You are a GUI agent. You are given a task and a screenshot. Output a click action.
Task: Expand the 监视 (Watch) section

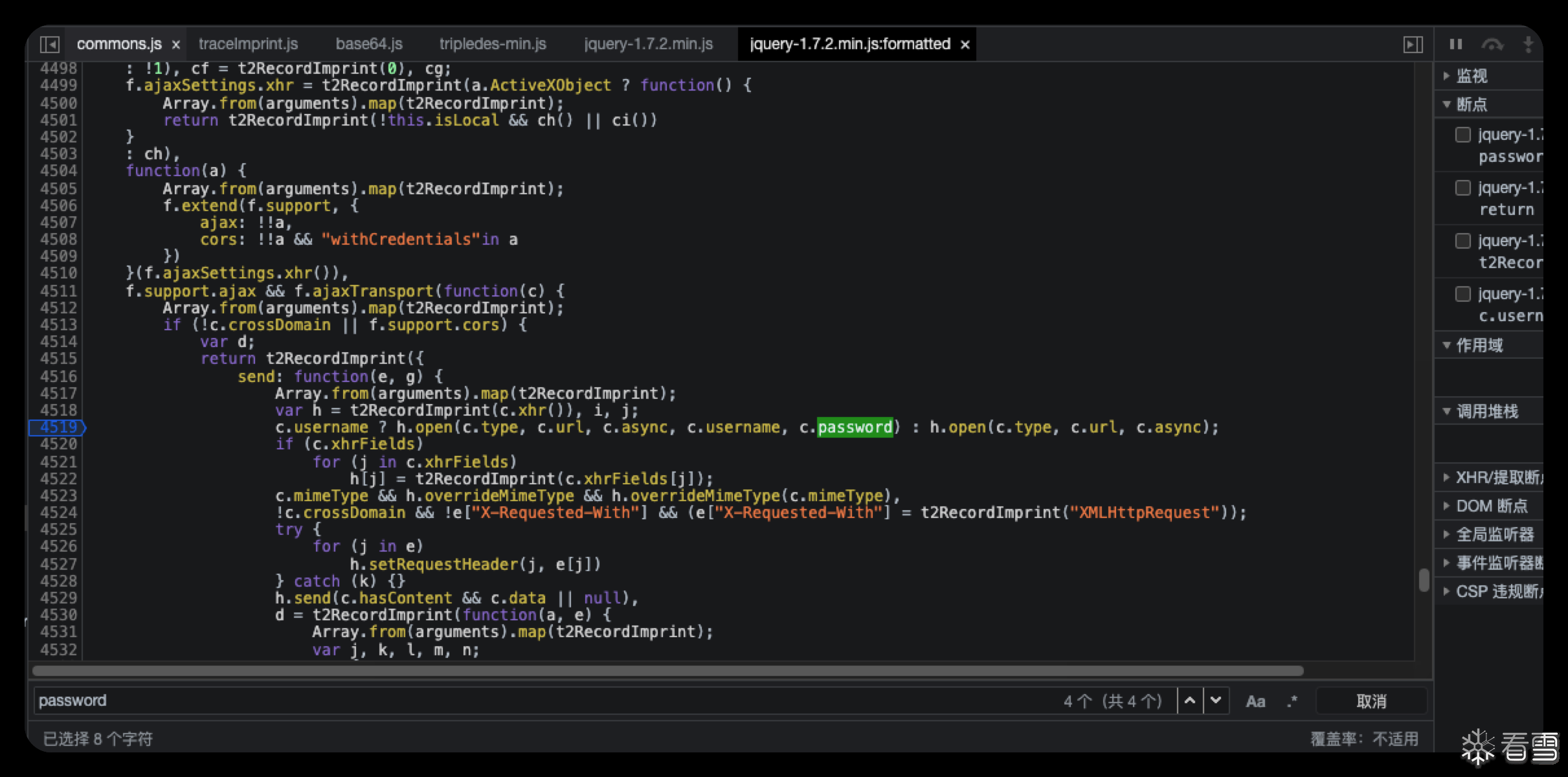point(1471,76)
